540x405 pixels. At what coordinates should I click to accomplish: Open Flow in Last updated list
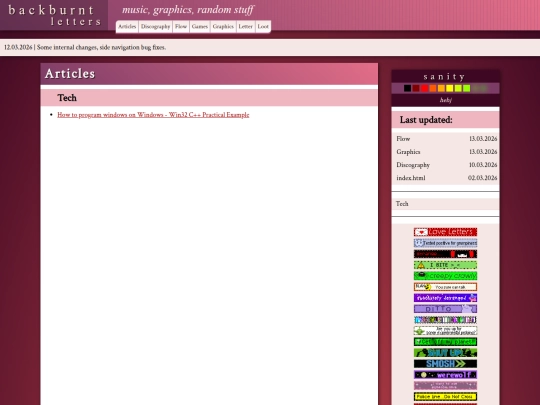click(x=403, y=139)
